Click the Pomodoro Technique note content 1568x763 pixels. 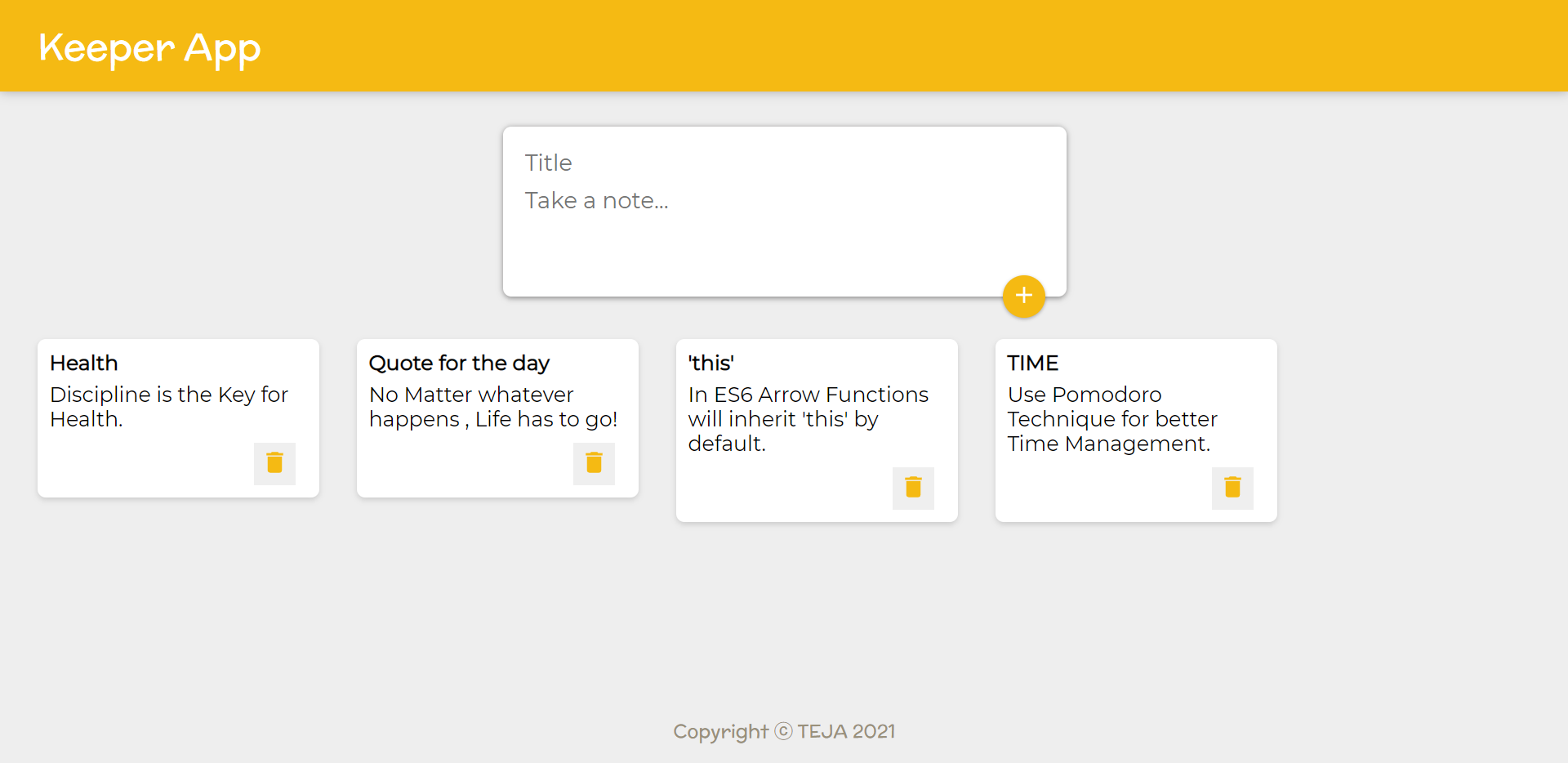tap(1112, 419)
